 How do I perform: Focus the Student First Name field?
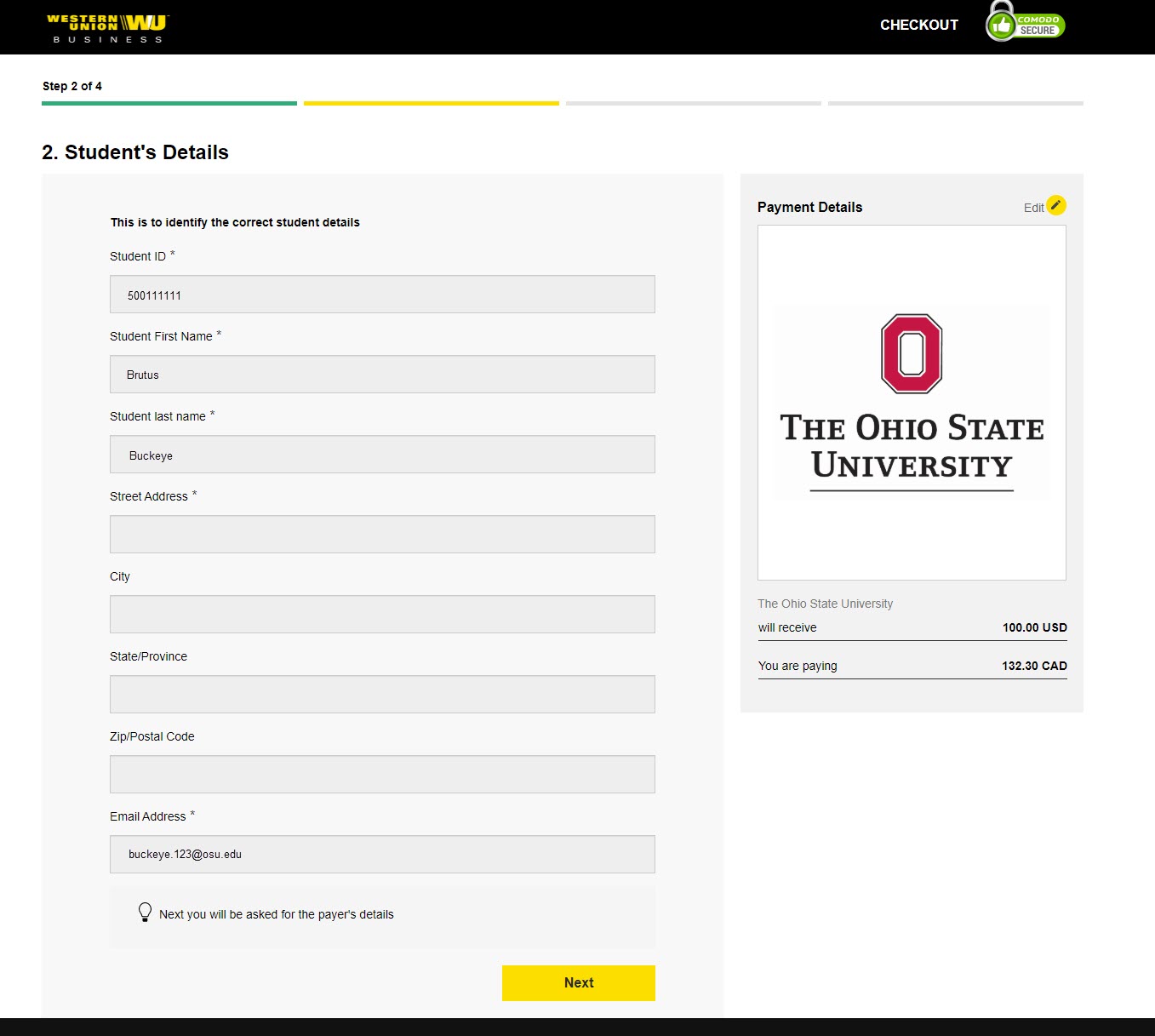coord(382,375)
